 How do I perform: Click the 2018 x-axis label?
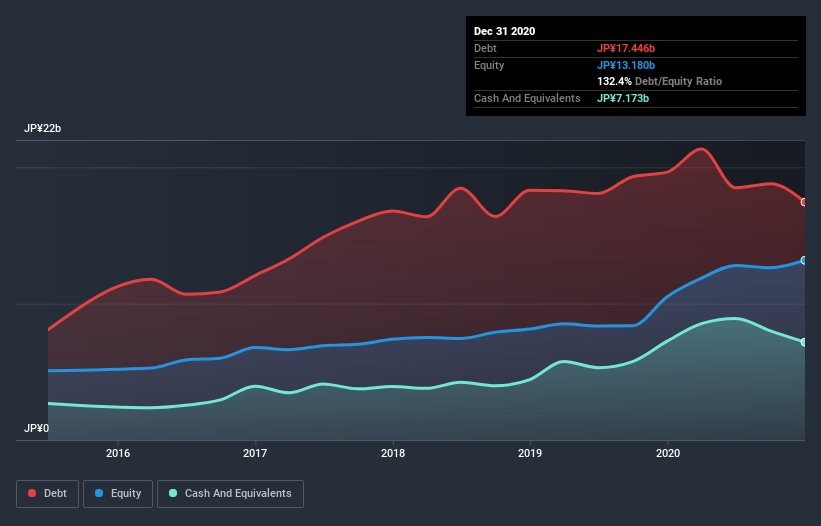pyautogui.click(x=393, y=453)
